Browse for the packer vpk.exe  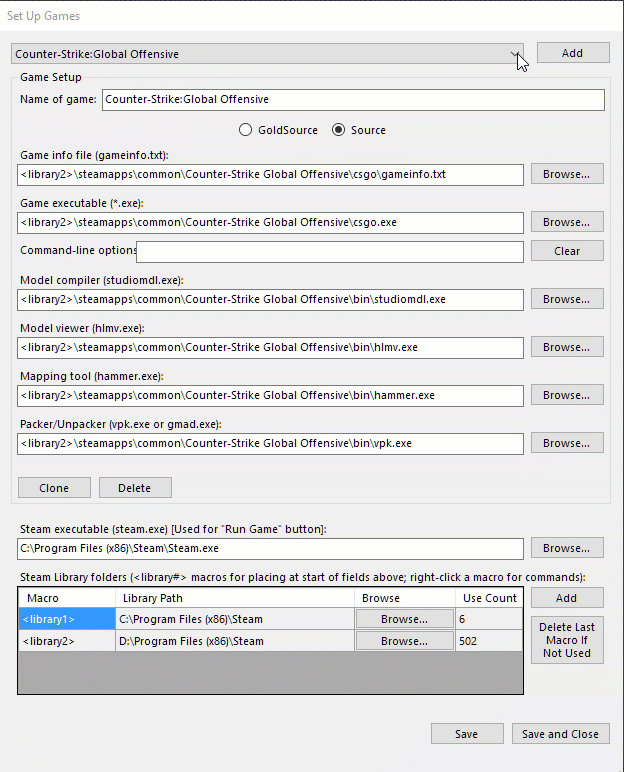coord(566,442)
